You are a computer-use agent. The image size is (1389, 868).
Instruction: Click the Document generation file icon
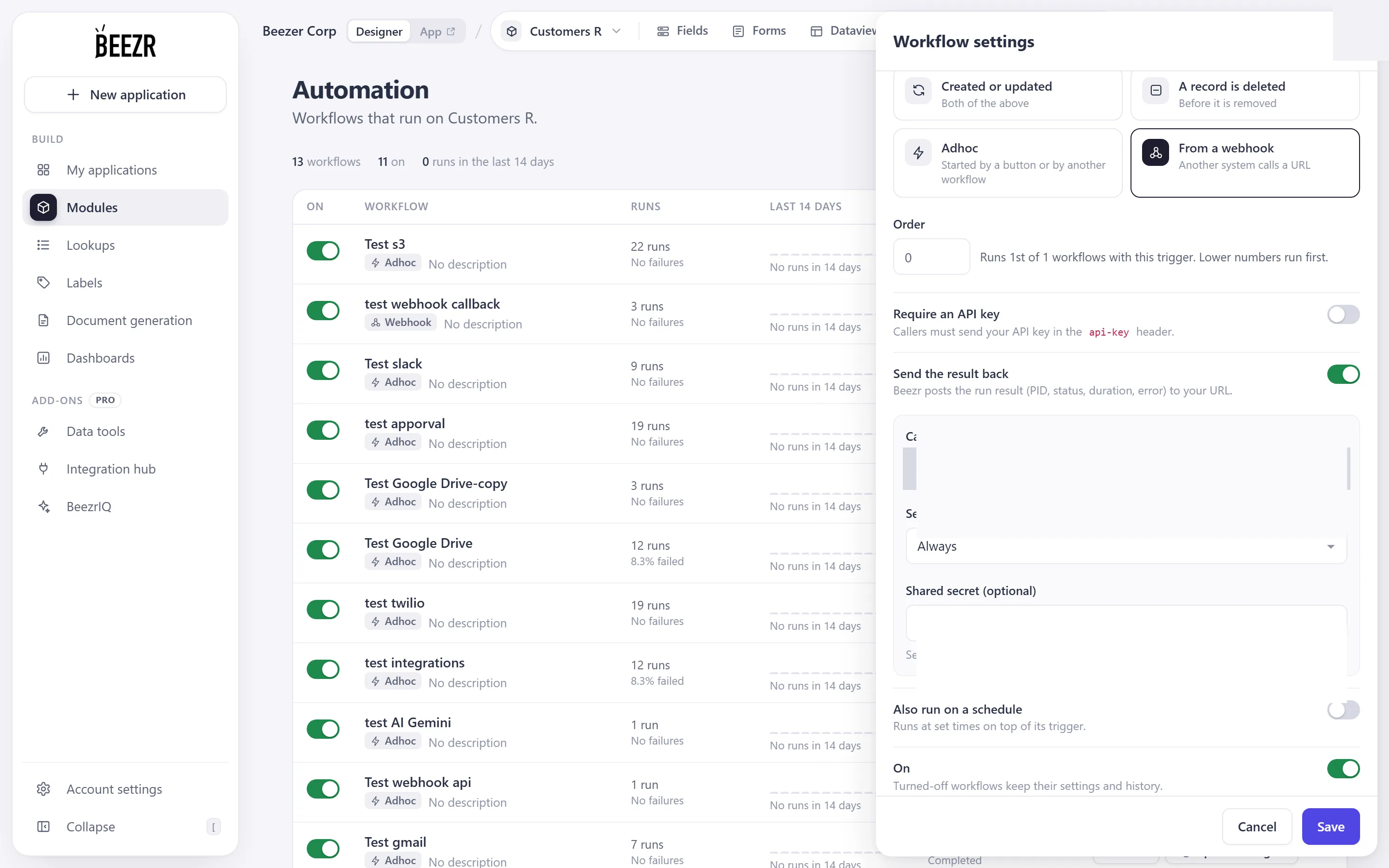(x=43, y=320)
